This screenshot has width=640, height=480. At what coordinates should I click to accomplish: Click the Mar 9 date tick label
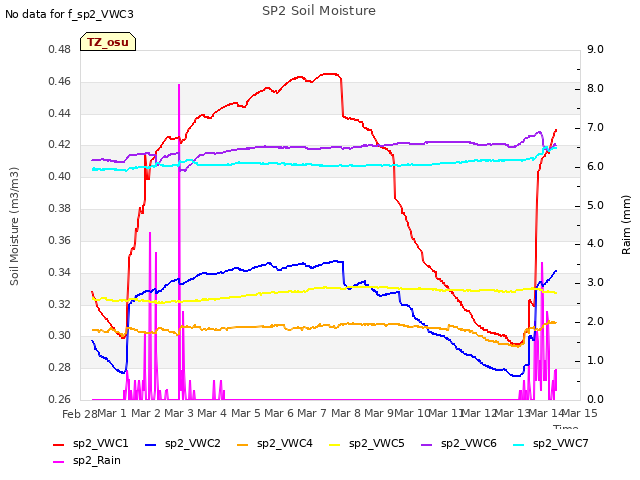click(x=379, y=413)
